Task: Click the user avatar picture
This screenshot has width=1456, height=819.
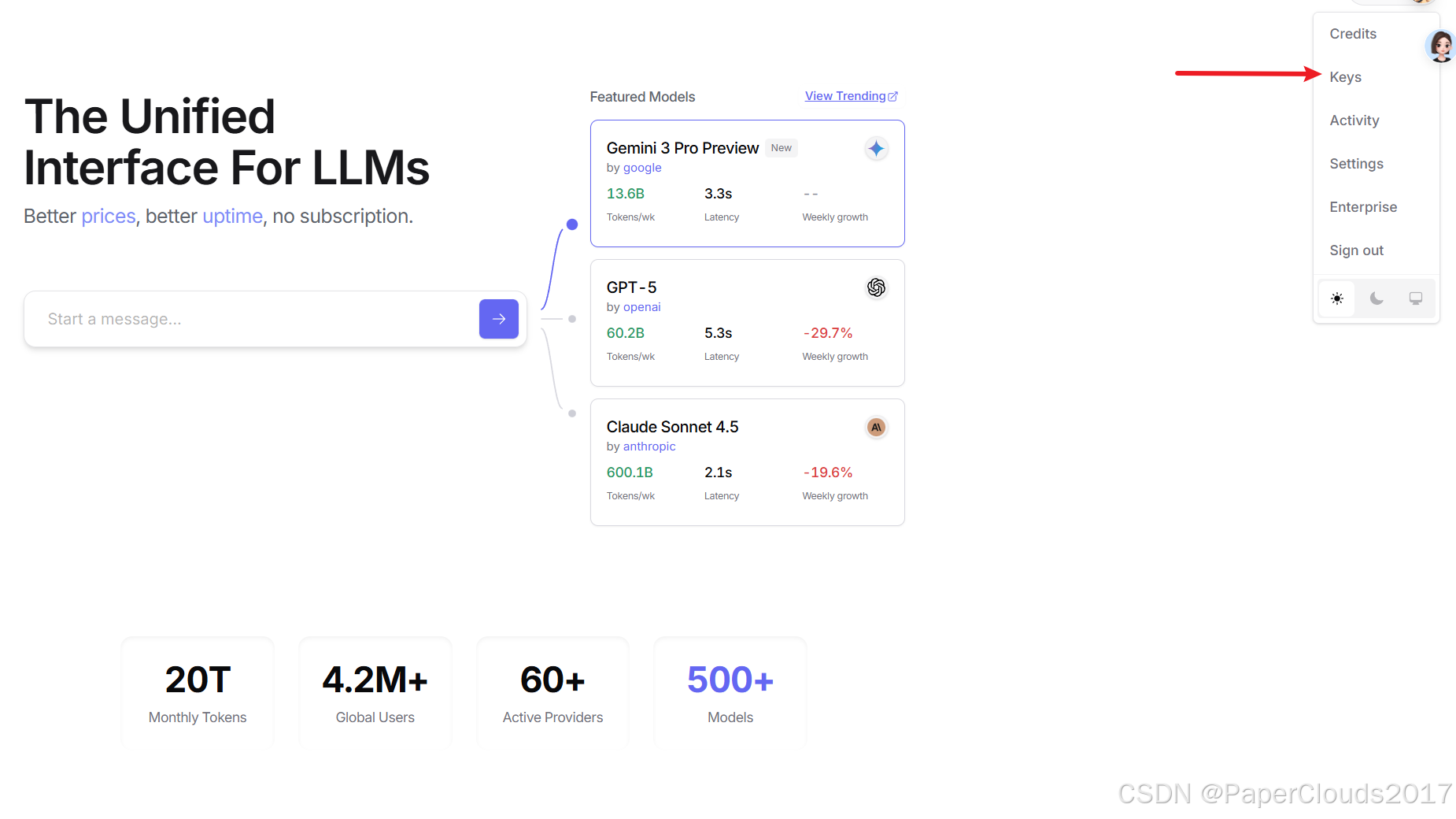Action: pos(1441,46)
